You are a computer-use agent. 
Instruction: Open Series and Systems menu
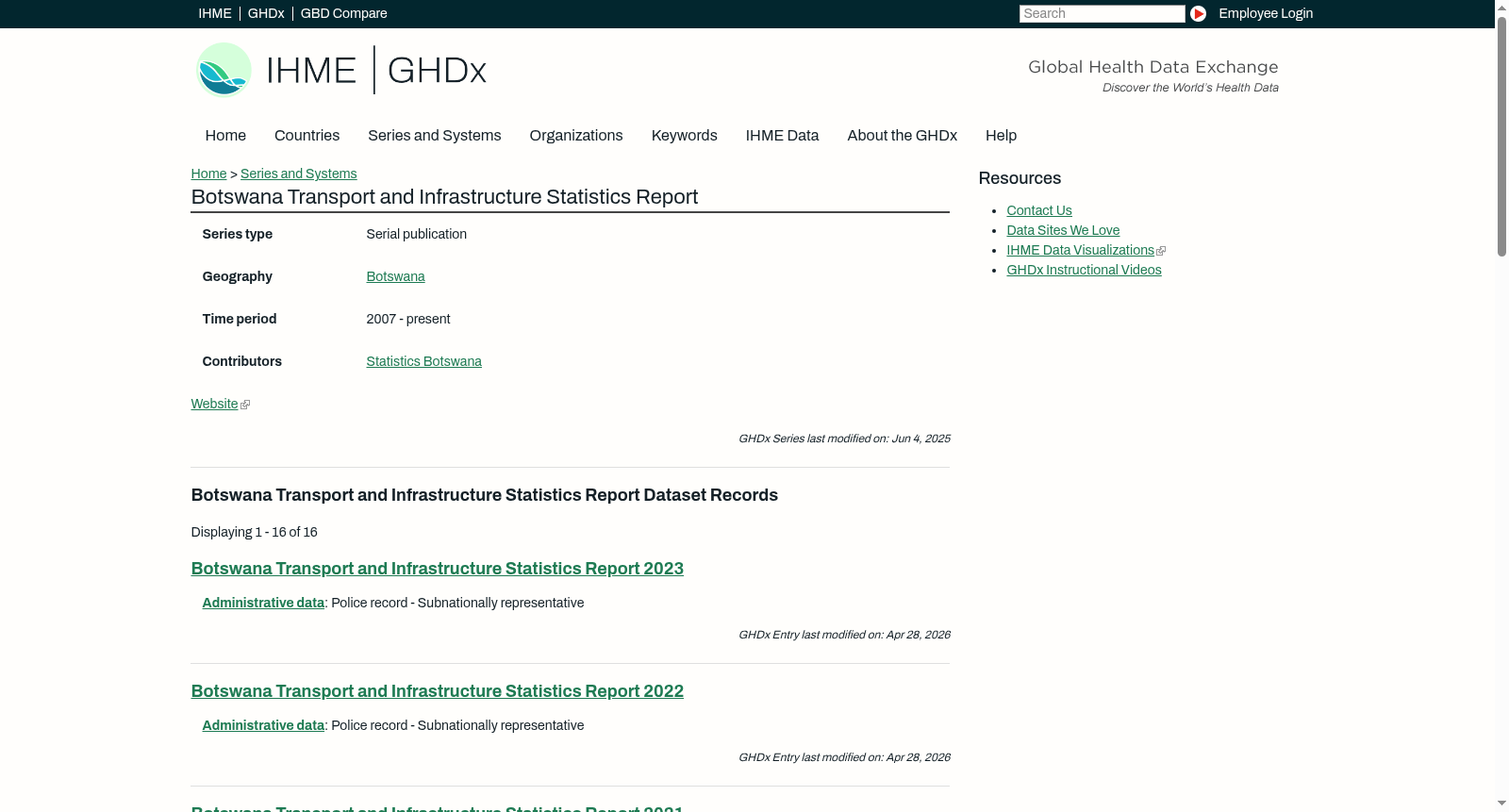pyautogui.click(x=434, y=136)
